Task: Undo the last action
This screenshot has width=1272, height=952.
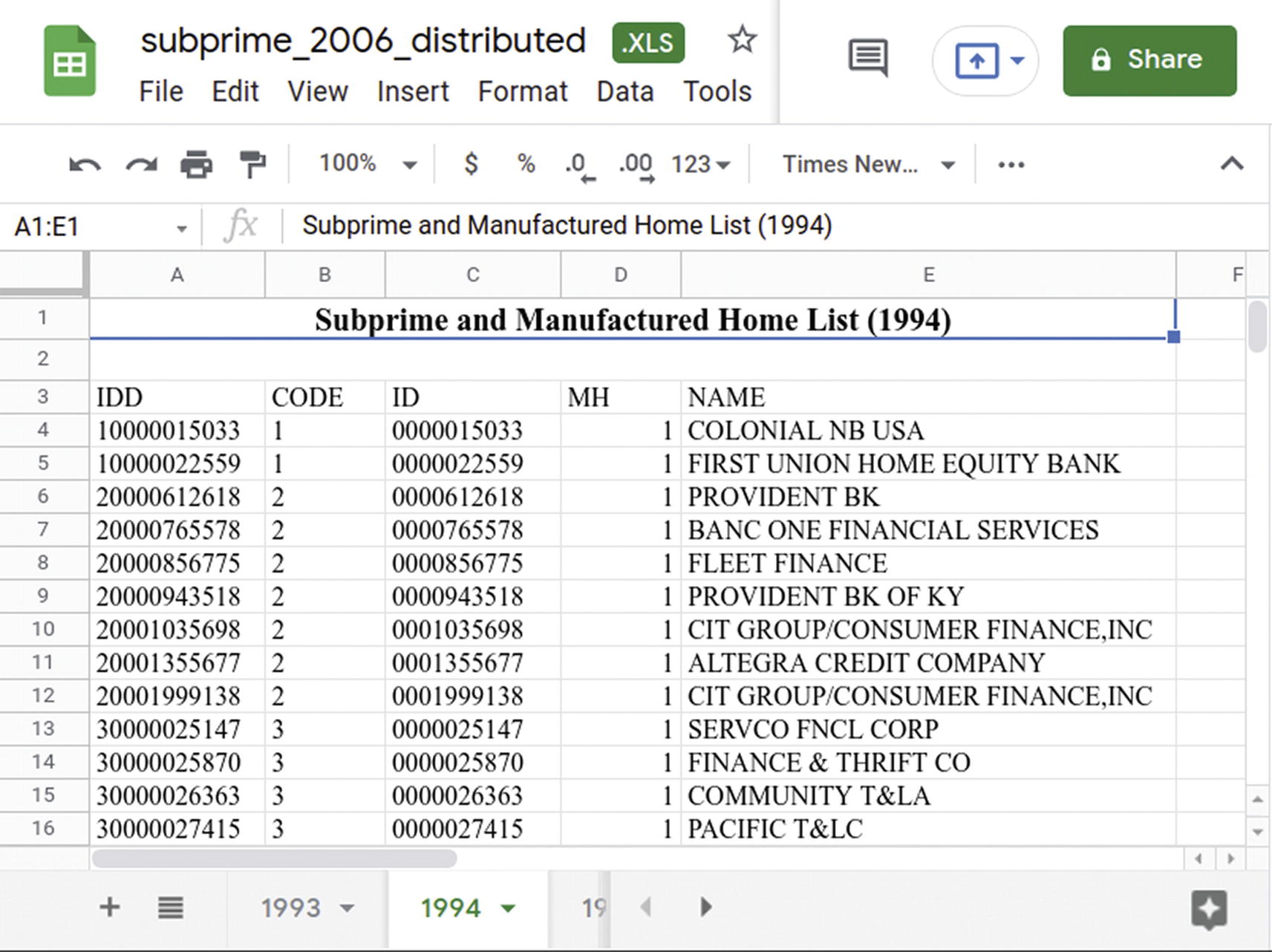Action: pyautogui.click(x=85, y=164)
